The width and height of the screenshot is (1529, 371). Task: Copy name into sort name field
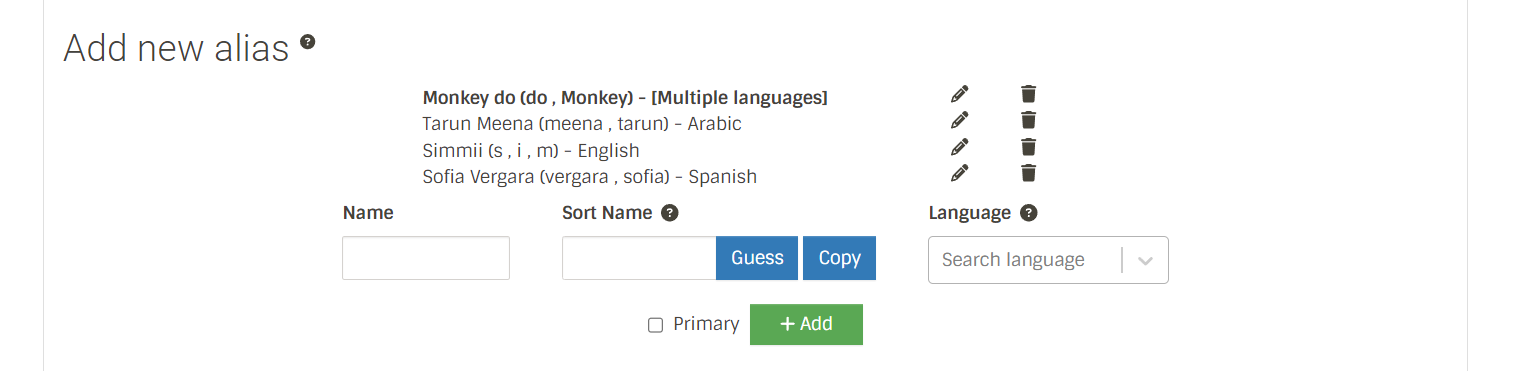[x=839, y=258]
